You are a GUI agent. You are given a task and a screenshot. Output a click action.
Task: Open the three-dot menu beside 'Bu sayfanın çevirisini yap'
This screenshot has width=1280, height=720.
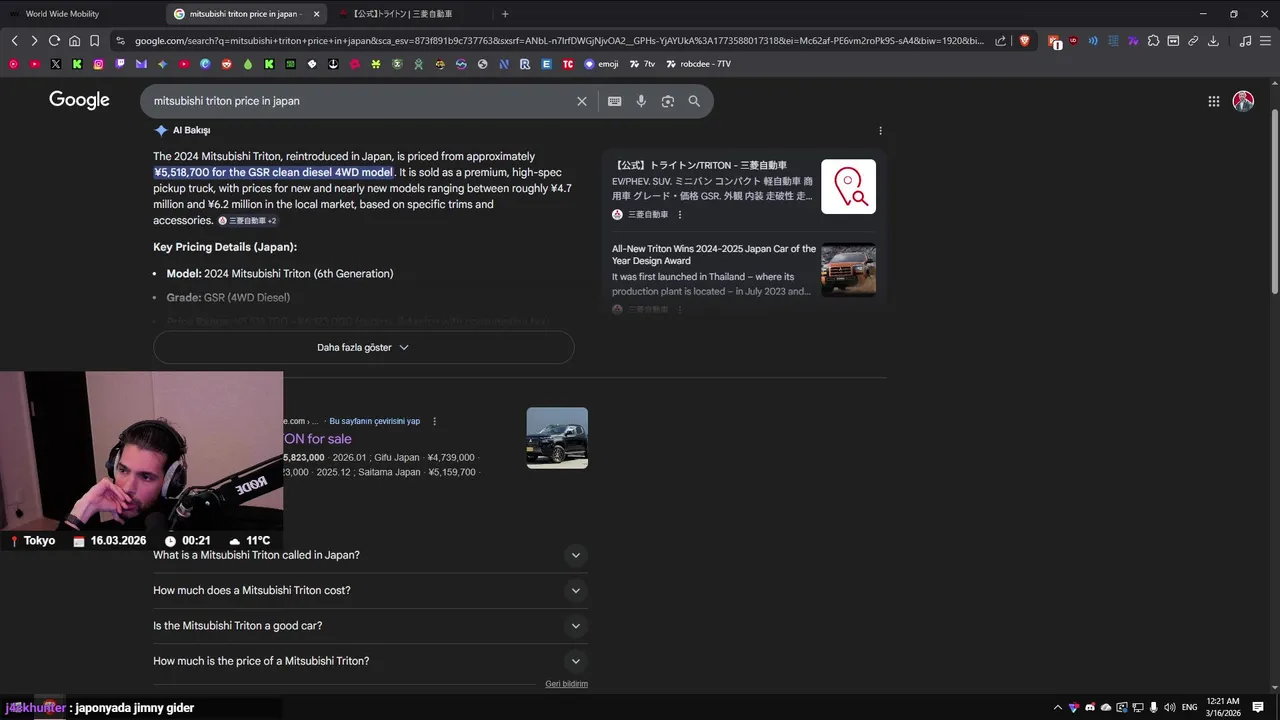pyautogui.click(x=434, y=421)
